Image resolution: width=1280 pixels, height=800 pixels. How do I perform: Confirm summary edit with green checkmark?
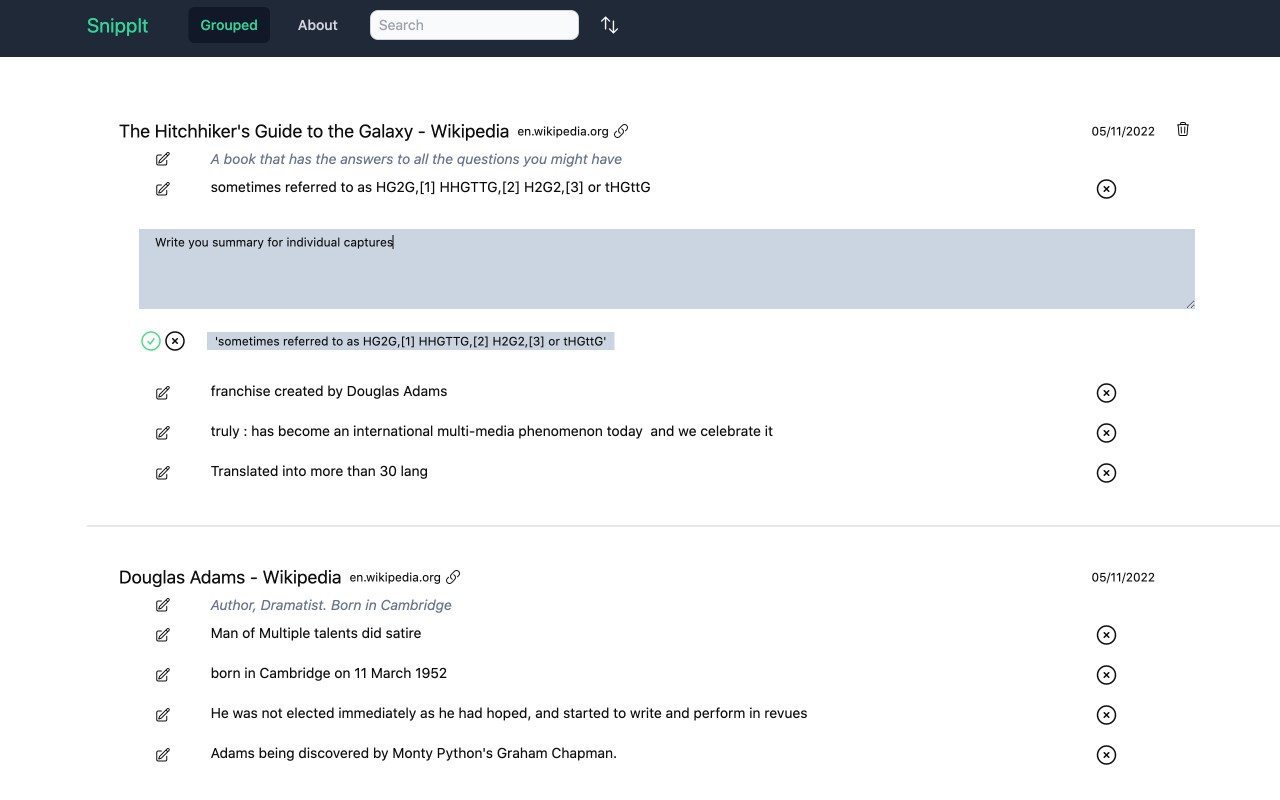point(150,340)
